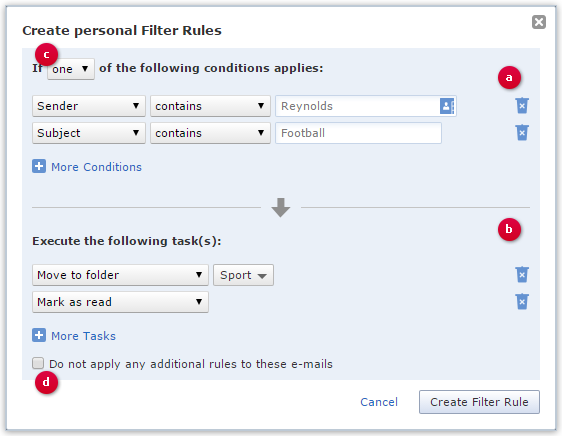Expand the Move to folder dropdown
Image resolution: width=562 pixels, height=436 pixels.
click(x=120, y=275)
